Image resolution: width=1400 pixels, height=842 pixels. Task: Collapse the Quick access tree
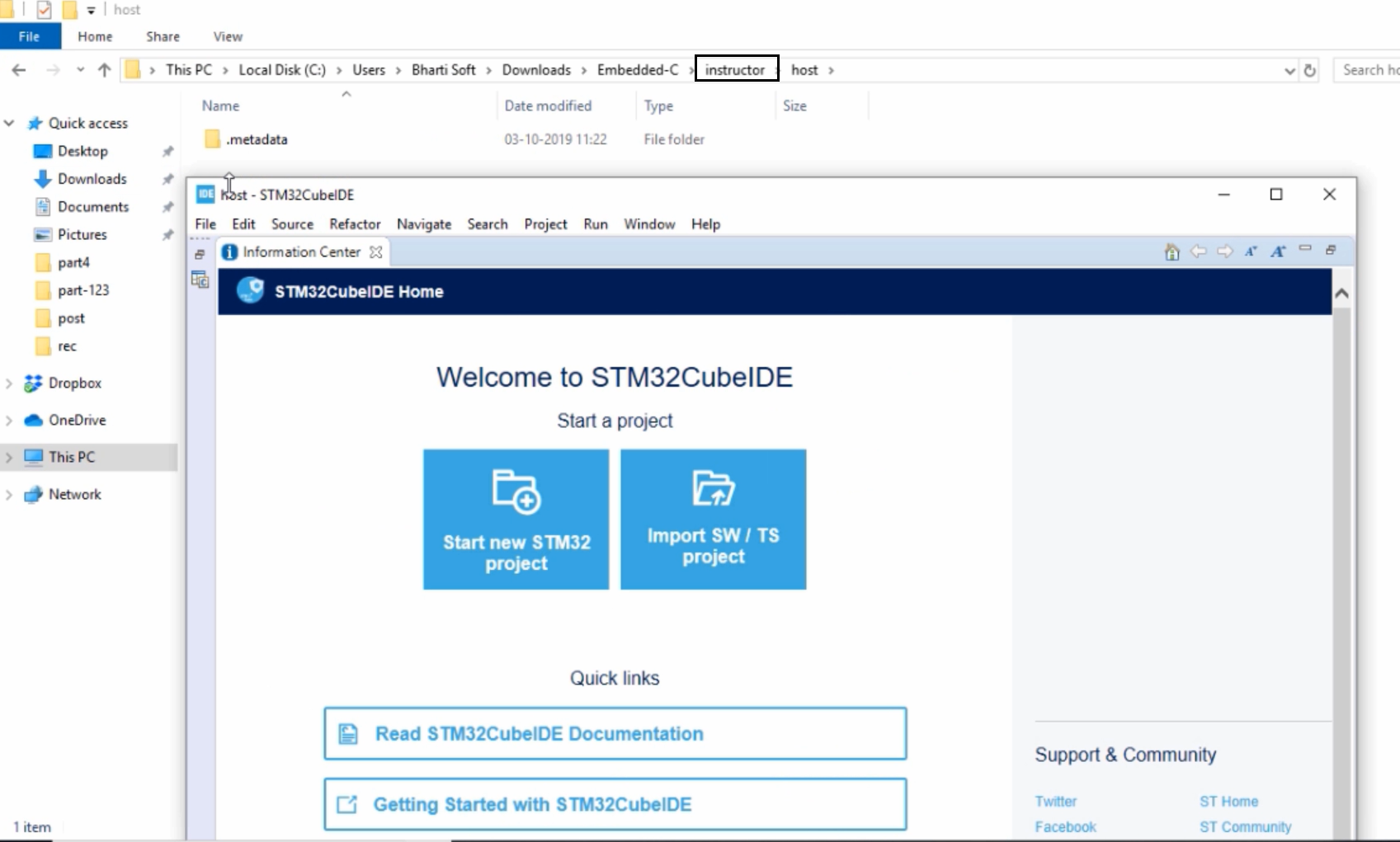(10, 123)
